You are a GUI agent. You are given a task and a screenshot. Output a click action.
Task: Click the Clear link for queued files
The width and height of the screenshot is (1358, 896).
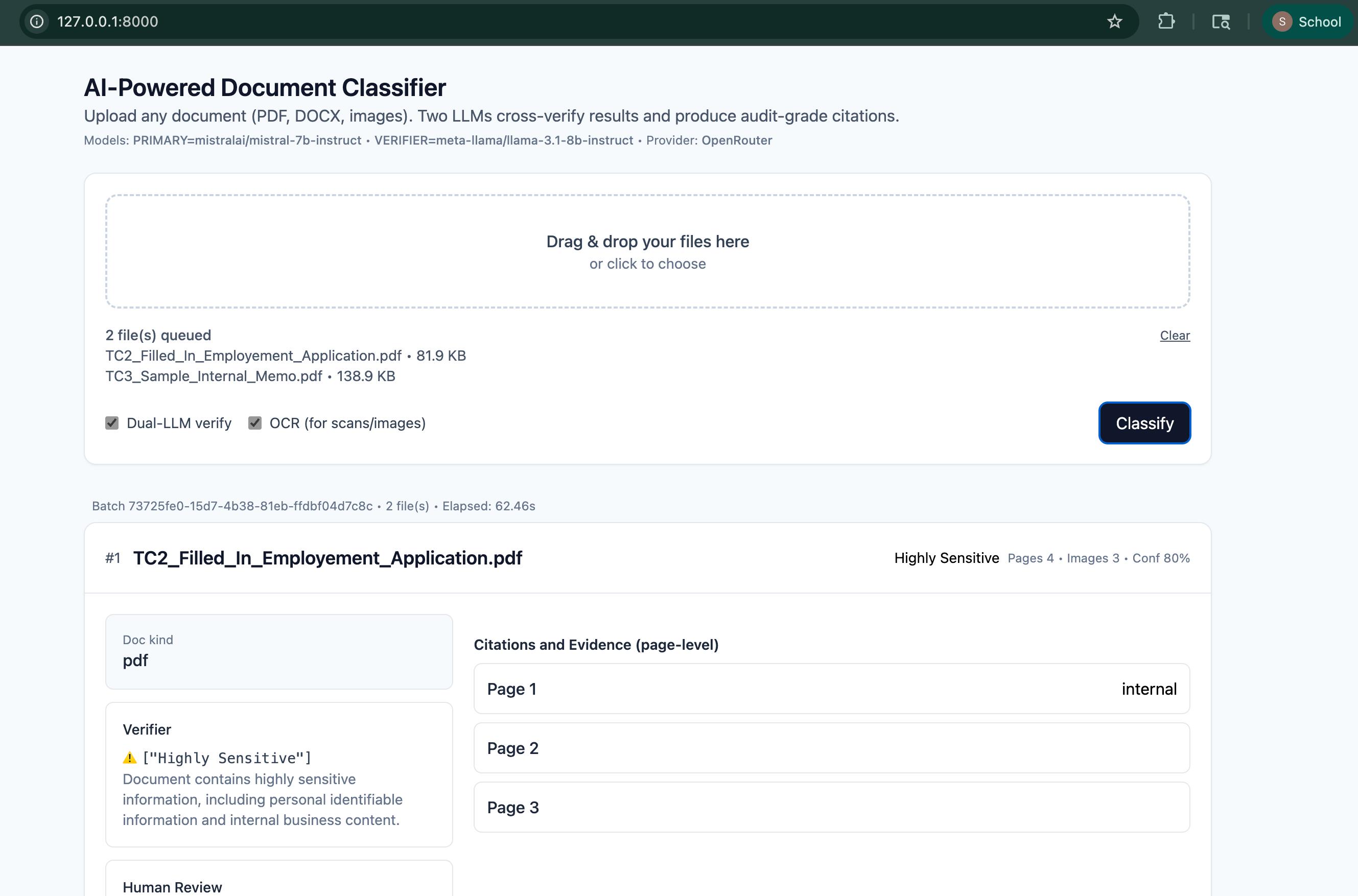coord(1175,336)
